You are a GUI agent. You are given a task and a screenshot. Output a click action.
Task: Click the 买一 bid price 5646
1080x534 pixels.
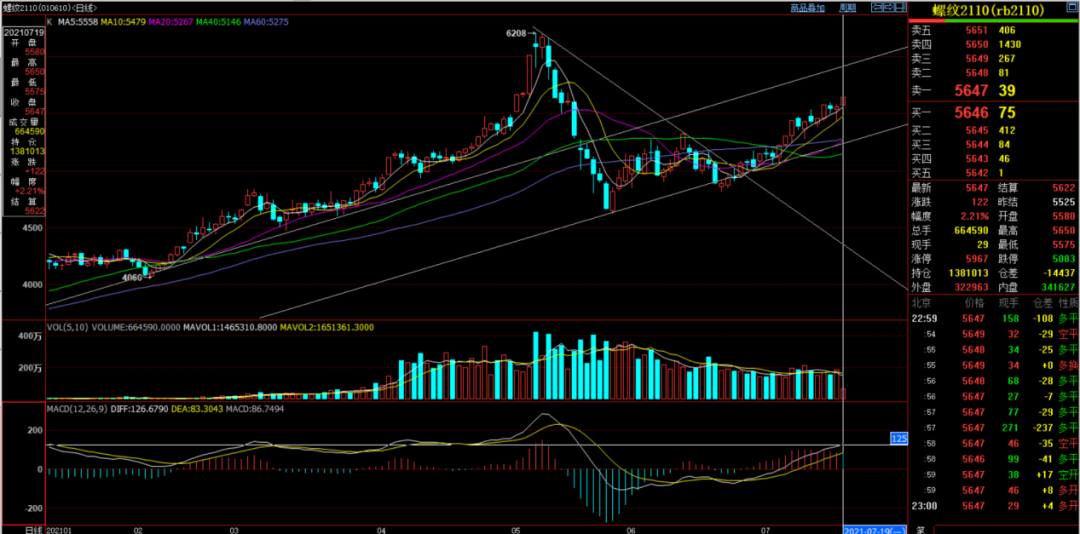pos(970,112)
